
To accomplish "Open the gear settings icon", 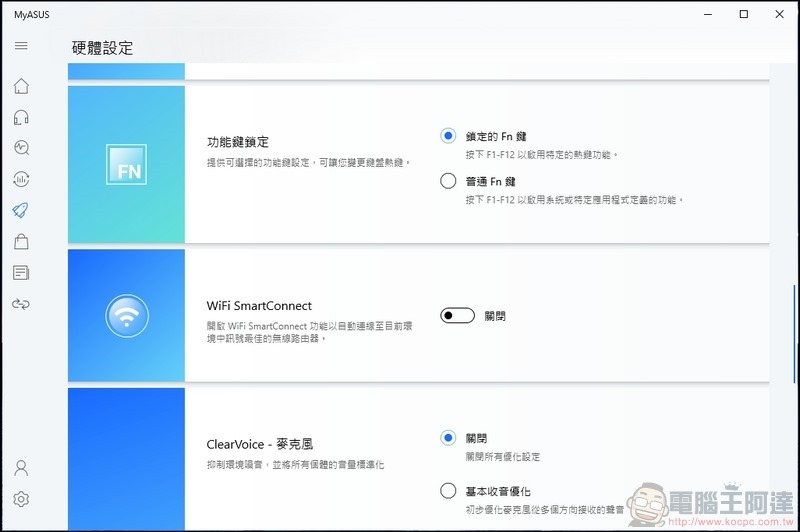I will pyautogui.click(x=21, y=499).
